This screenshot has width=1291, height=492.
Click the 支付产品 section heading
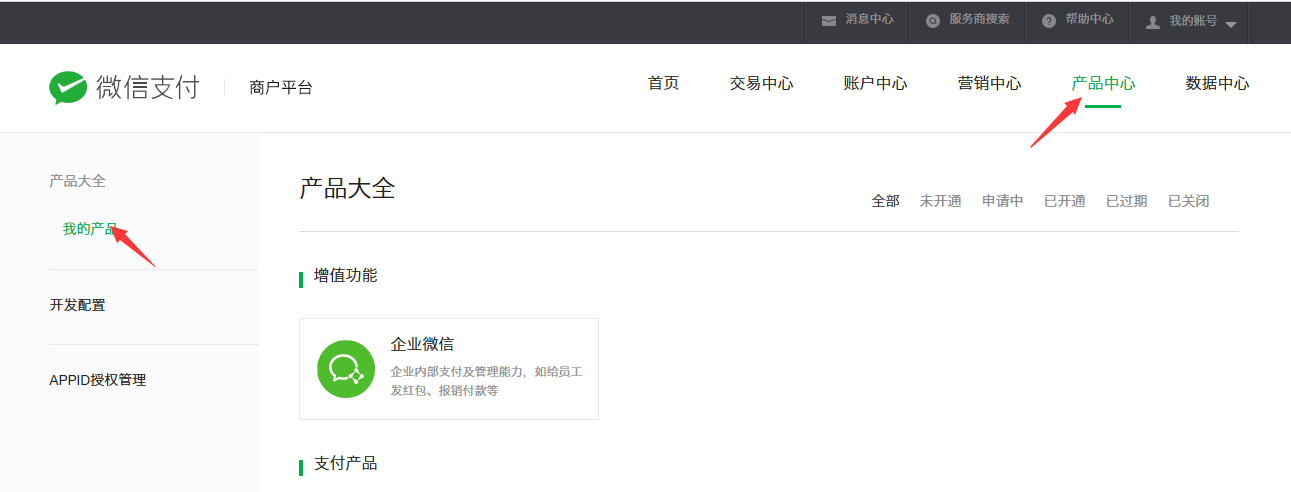click(346, 464)
